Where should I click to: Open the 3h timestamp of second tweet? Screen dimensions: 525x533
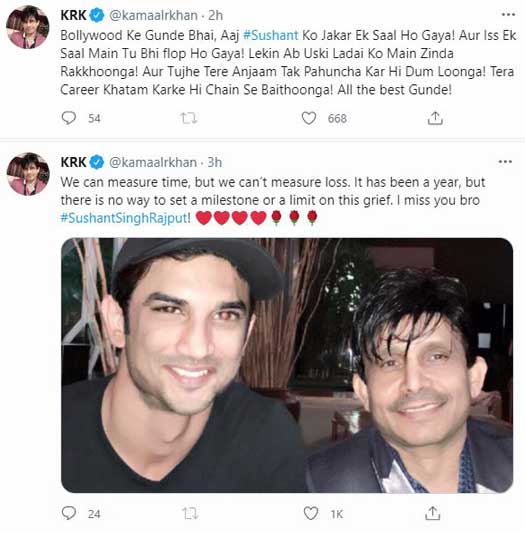(215, 163)
